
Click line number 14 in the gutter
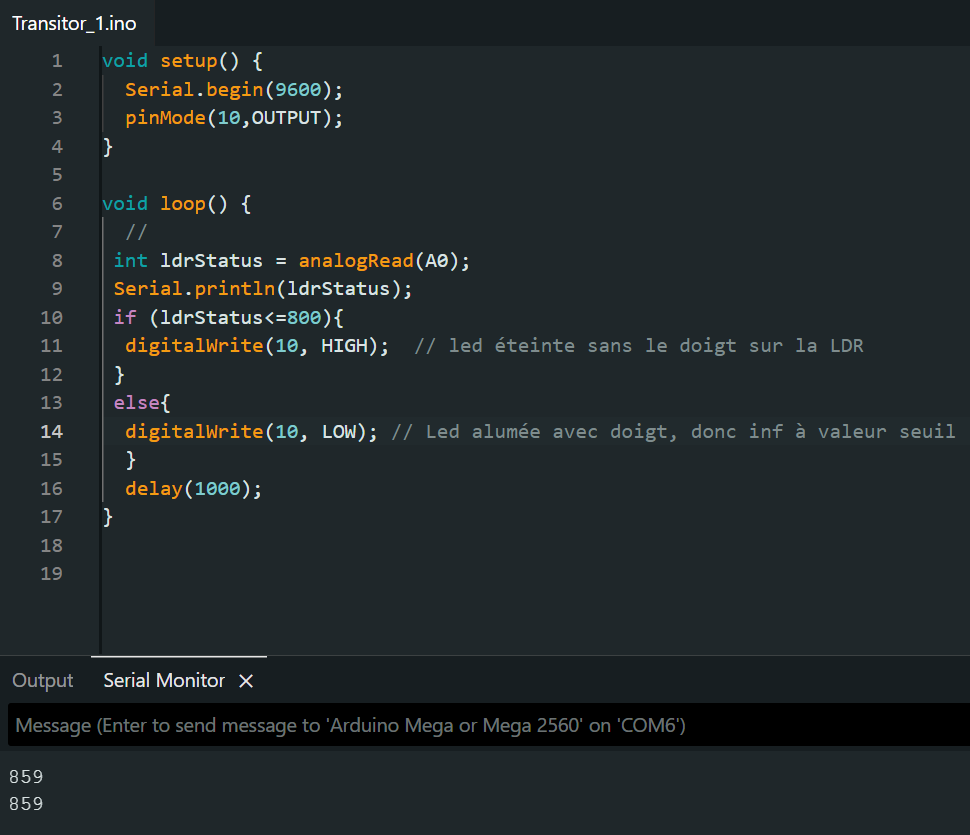pyautogui.click(x=52, y=432)
